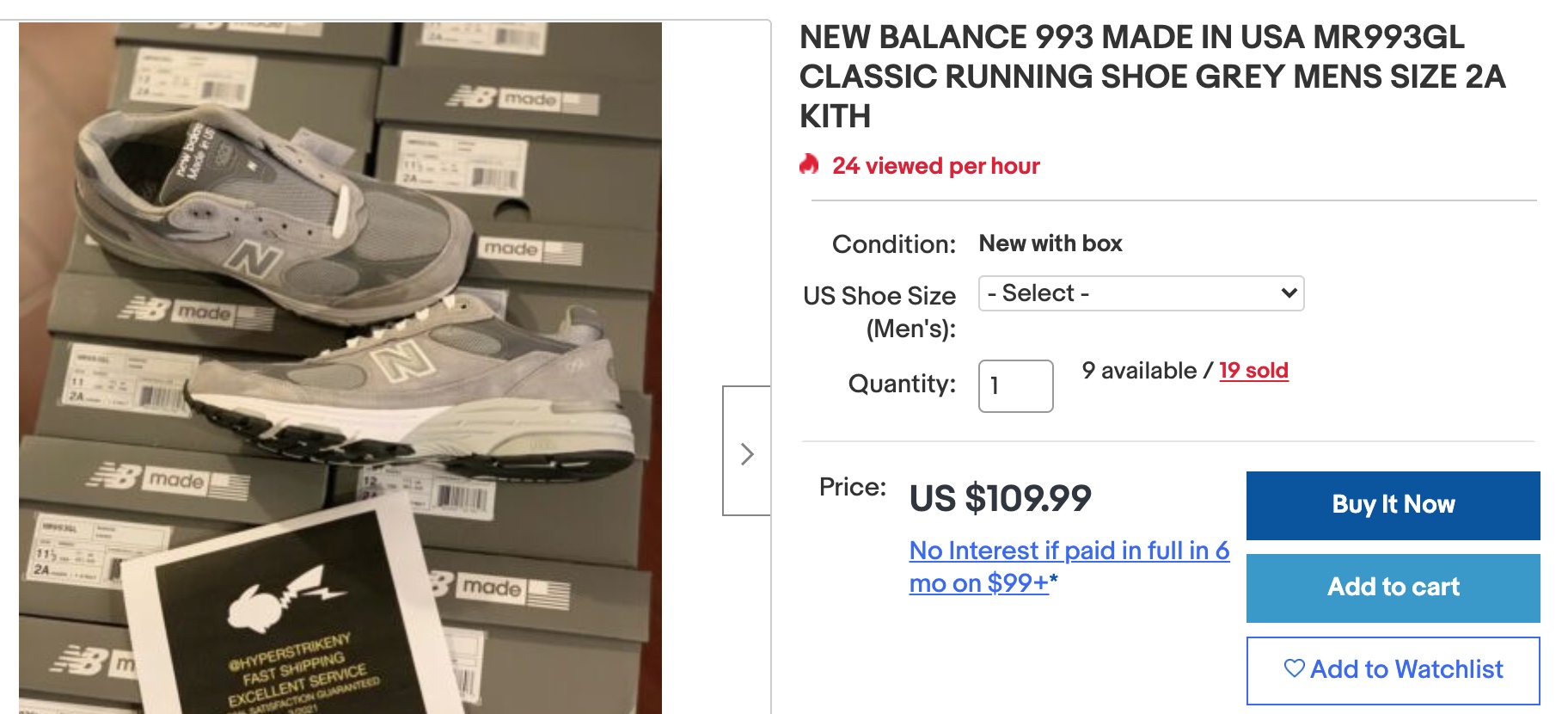1568x714 pixels.
Task: Click the New Balance 993 listing title
Action: [1152, 77]
